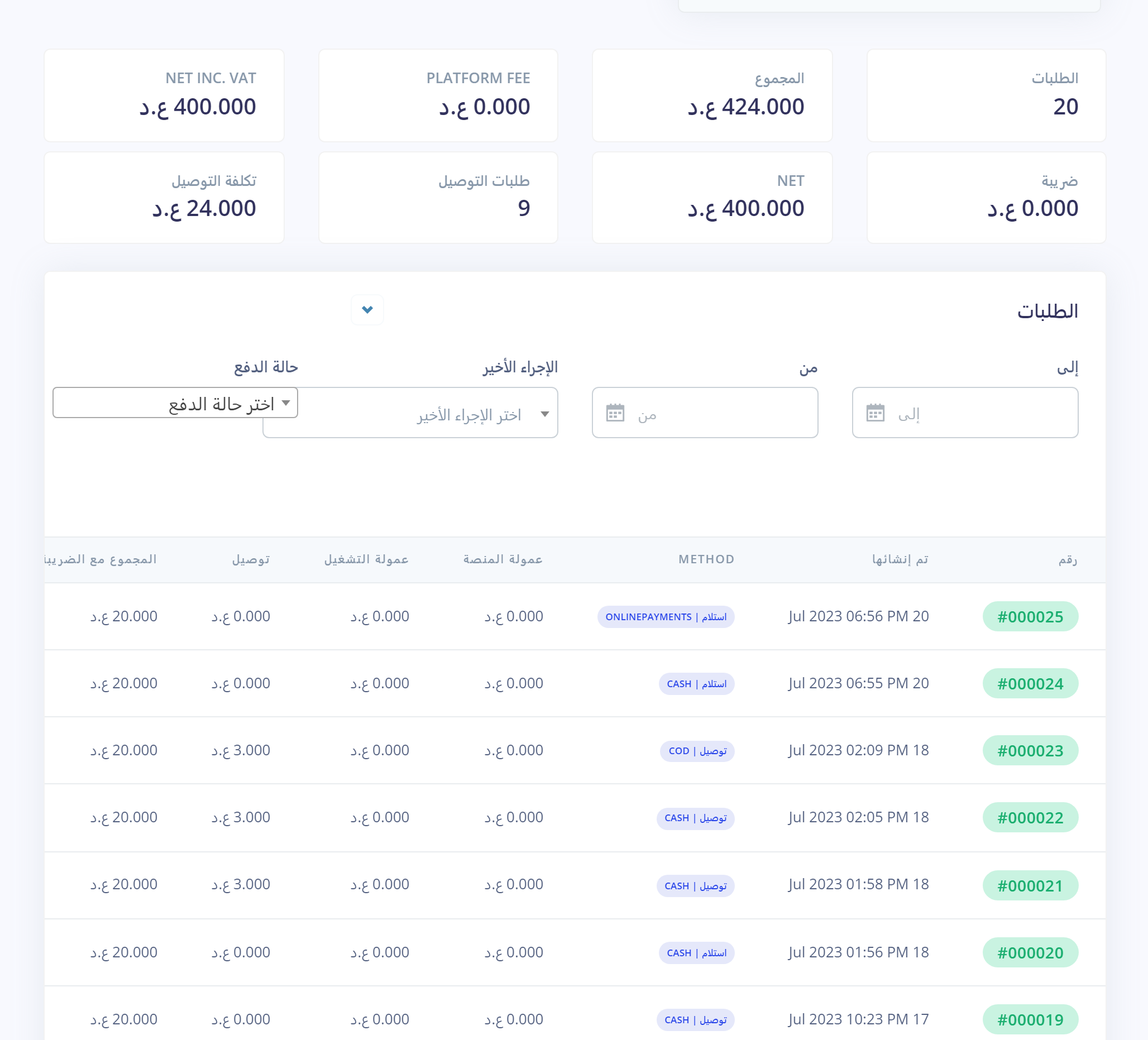The image size is (1148, 1040).
Task: Click the calendar icon in 'إلى' date field
Action: [x=874, y=413]
